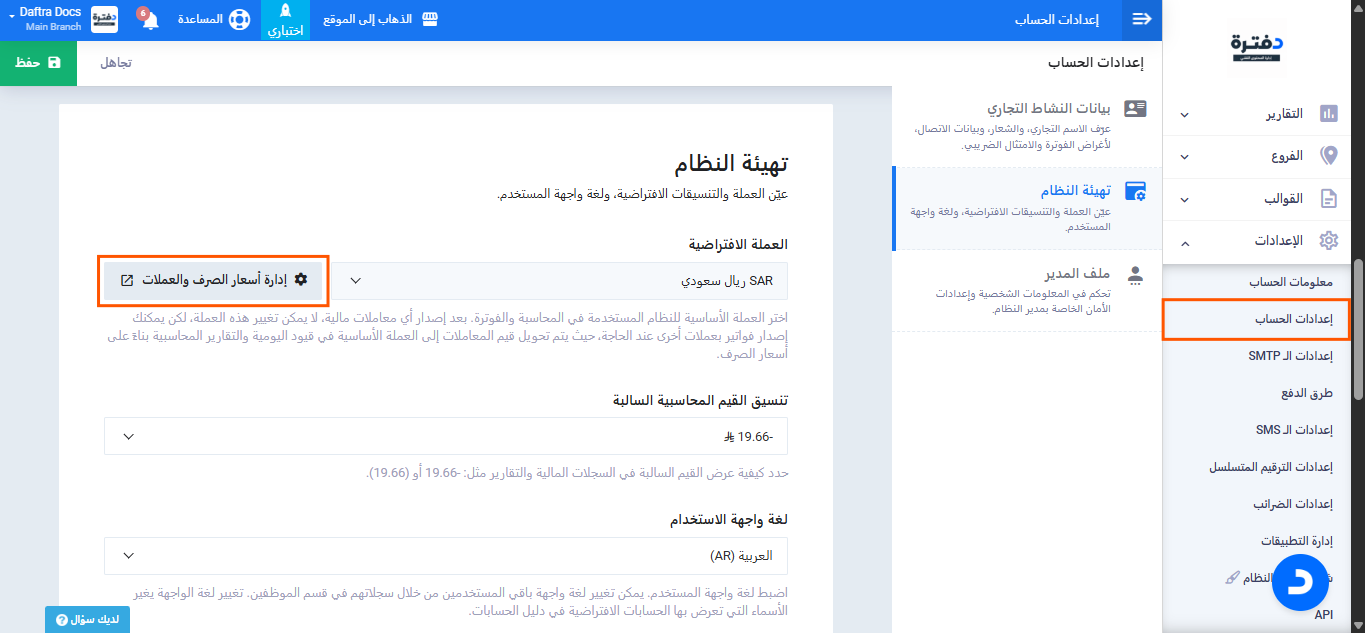Open the negative accounting values format dropdown
Viewport: 1365px width, 633px height.
tap(445, 437)
